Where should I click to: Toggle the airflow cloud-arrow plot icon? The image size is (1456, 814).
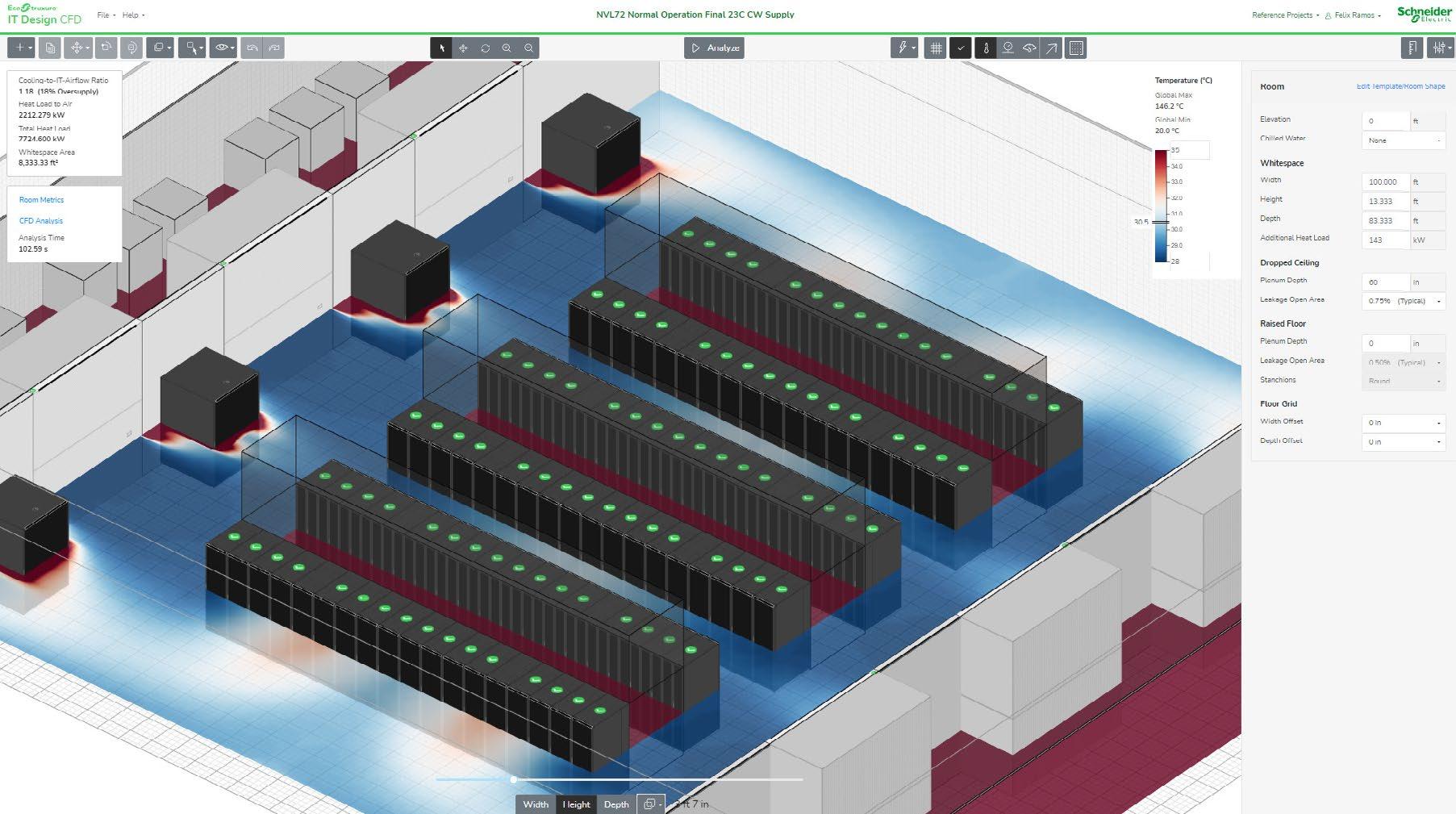point(1030,48)
